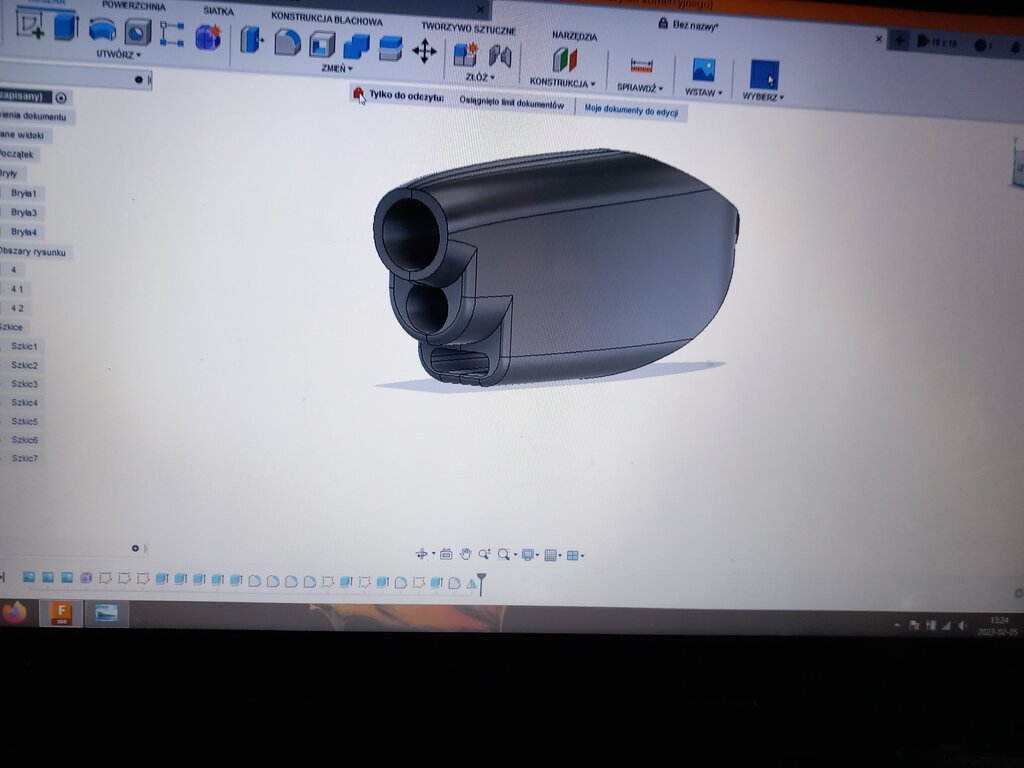Switch to the POWIERZCHNIA tab
This screenshot has width=1024, height=768.
point(134,6)
